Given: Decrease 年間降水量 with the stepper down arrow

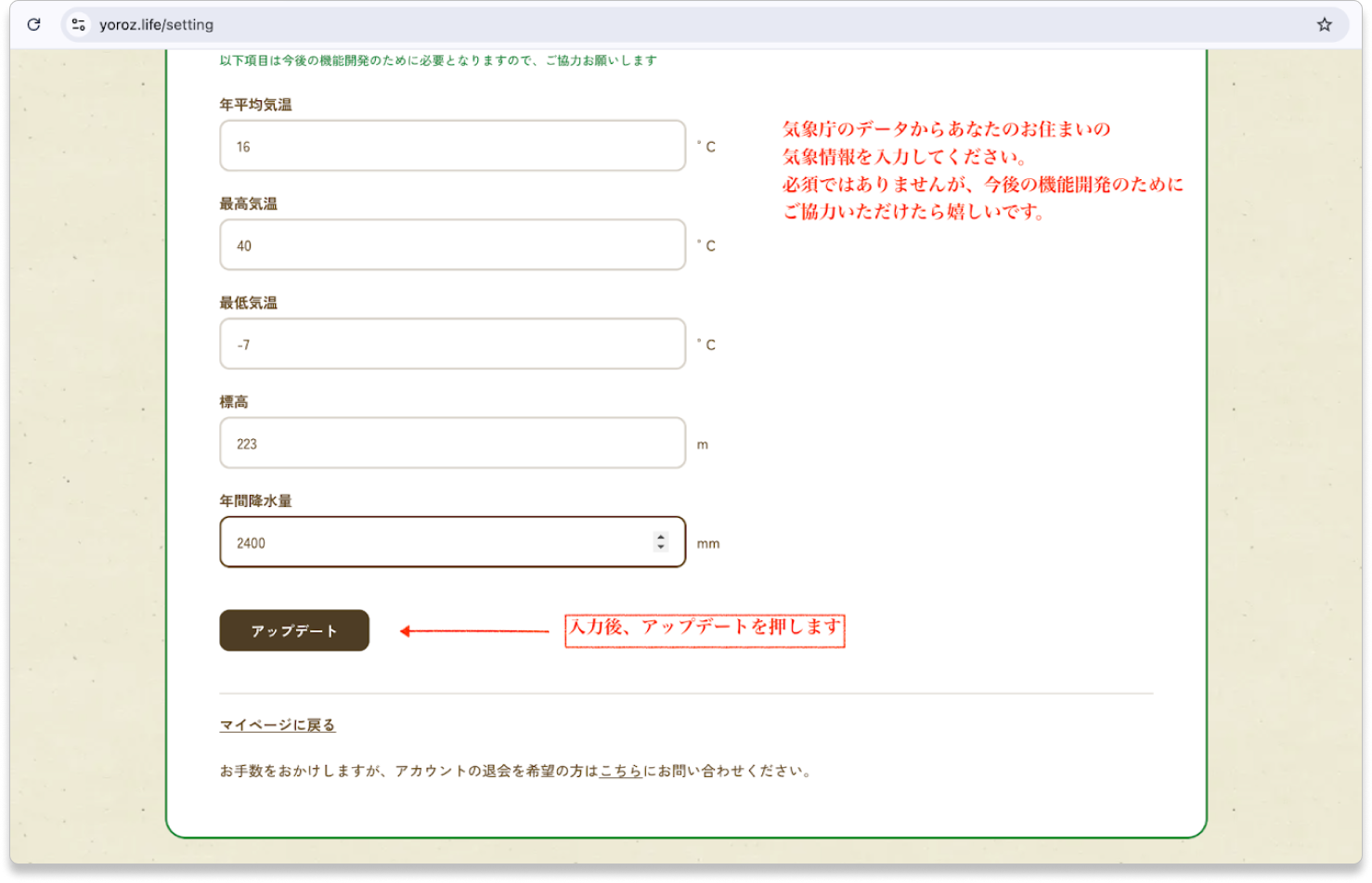Looking at the screenshot, I should [660, 547].
